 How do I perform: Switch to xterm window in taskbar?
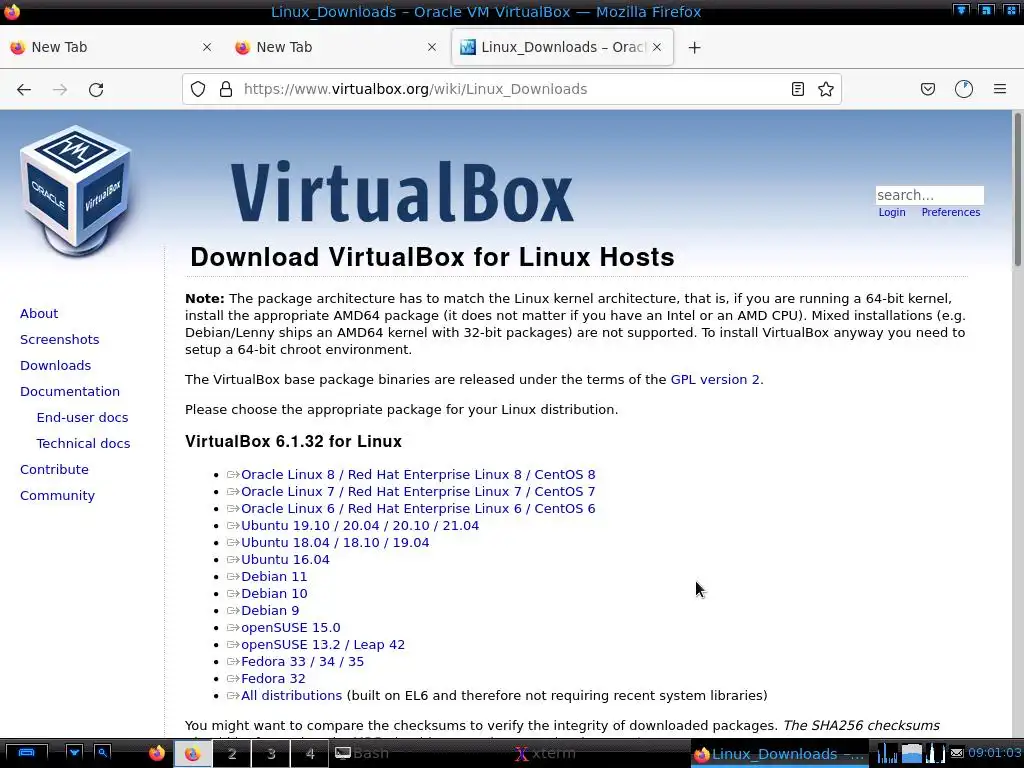[601, 754]
